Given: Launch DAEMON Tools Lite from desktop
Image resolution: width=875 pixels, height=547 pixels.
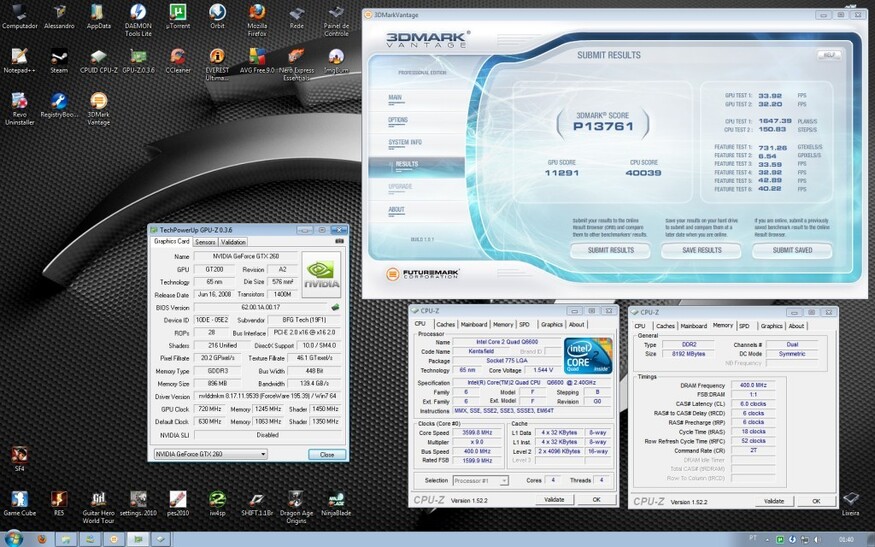Looking at the screenshot, I should 138,20.
